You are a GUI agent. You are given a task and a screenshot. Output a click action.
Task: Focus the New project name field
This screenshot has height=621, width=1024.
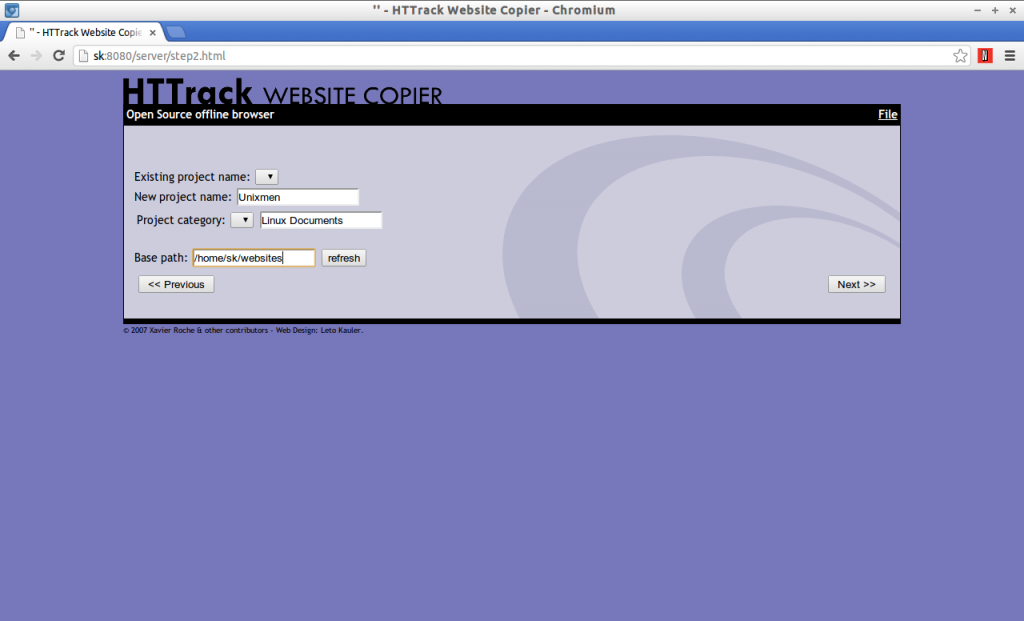(x=298, y=197)
